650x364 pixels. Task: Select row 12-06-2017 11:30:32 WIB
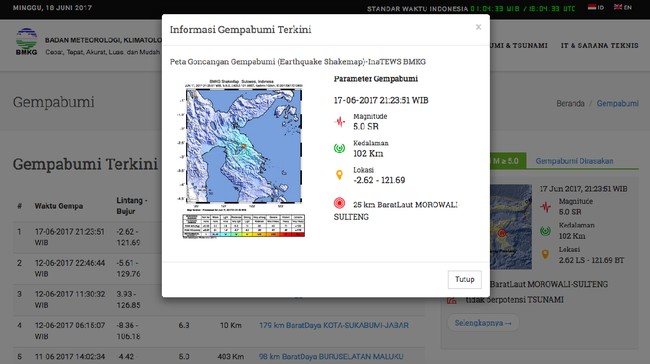[x=218, y=300]
